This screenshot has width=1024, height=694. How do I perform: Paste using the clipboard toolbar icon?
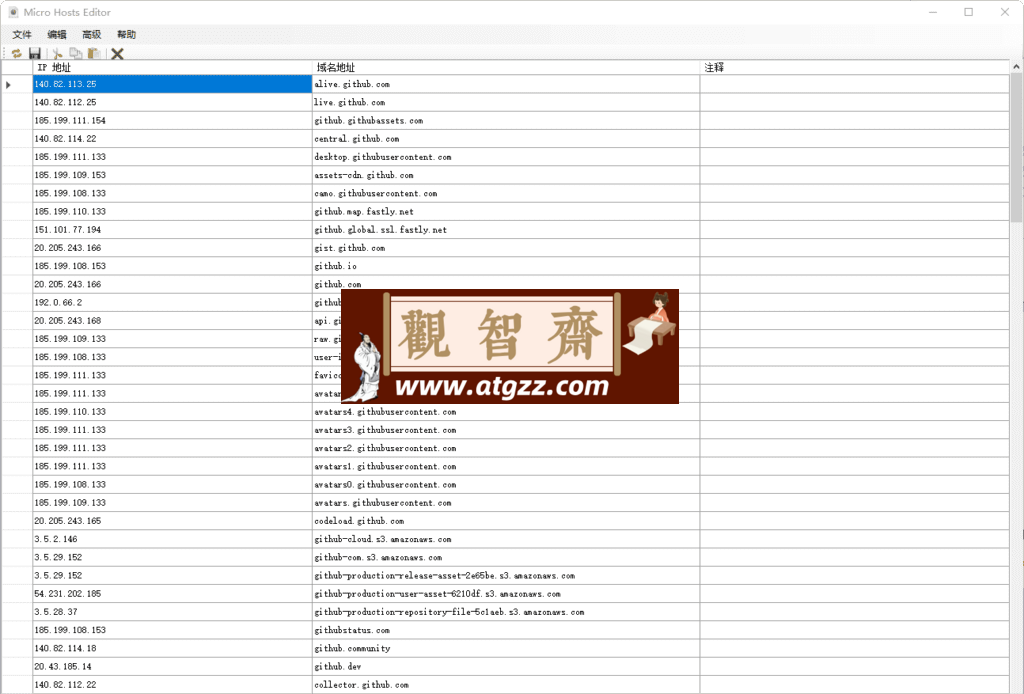coord(95,54)
